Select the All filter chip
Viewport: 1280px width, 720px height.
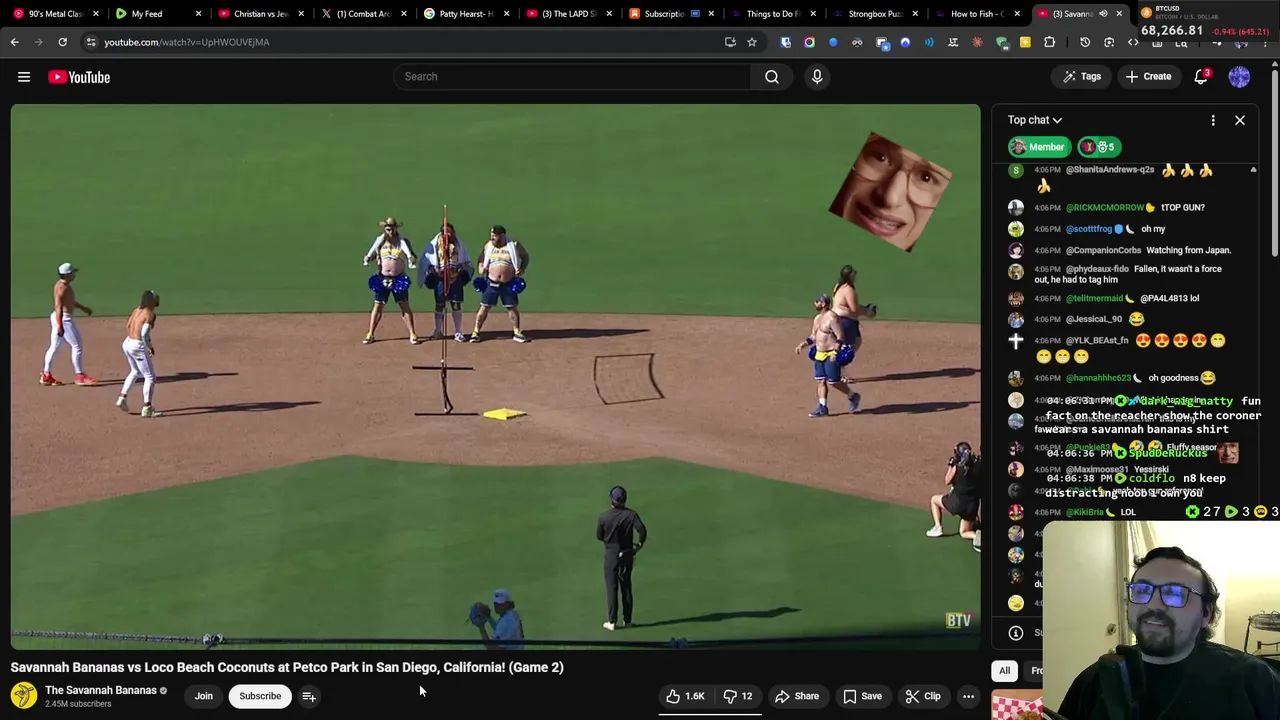pos(1004,671)
